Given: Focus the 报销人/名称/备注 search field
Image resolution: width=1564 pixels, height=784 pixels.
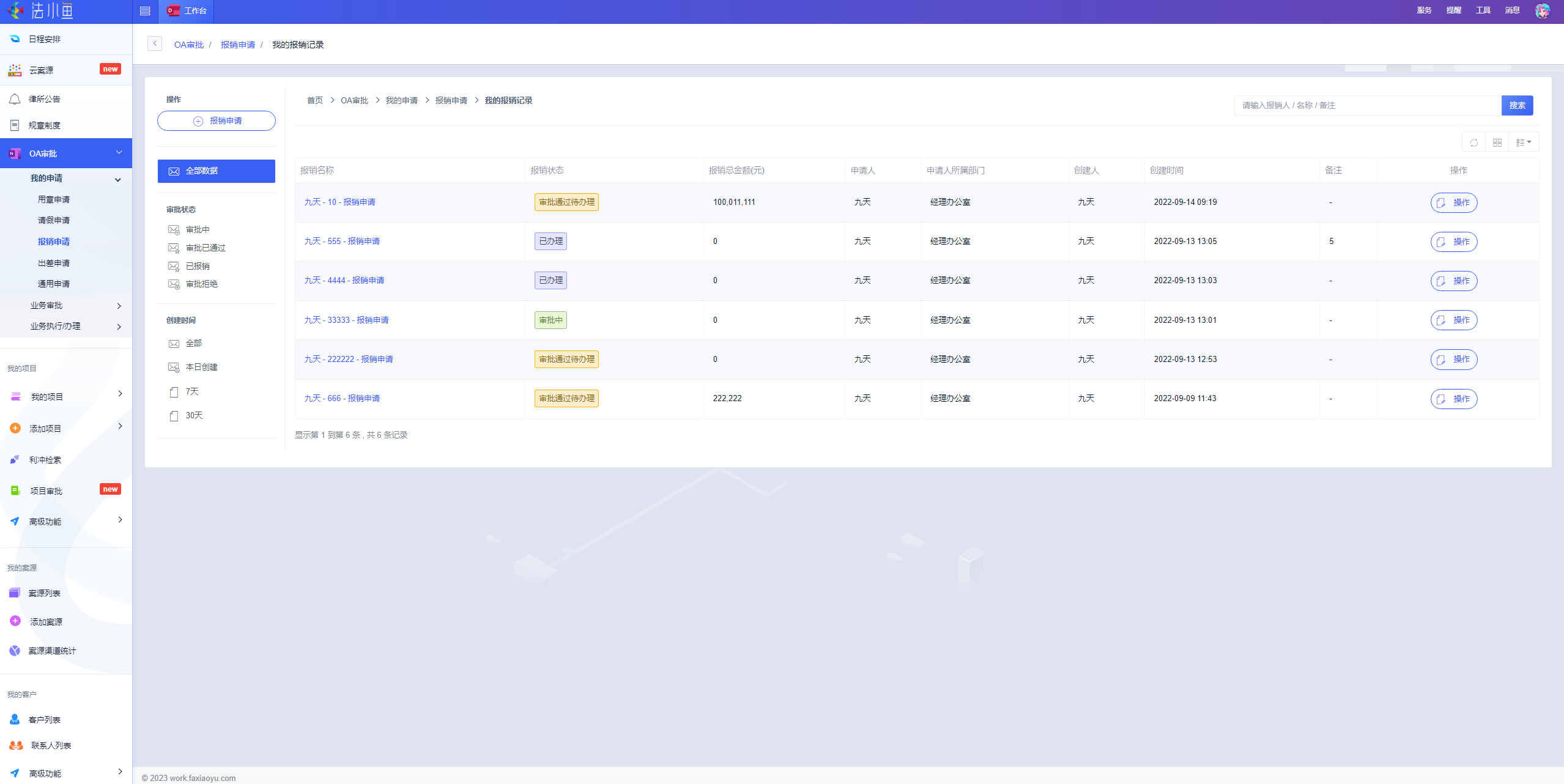Looking at the screenshot, I should click(x=1366, y=105).
